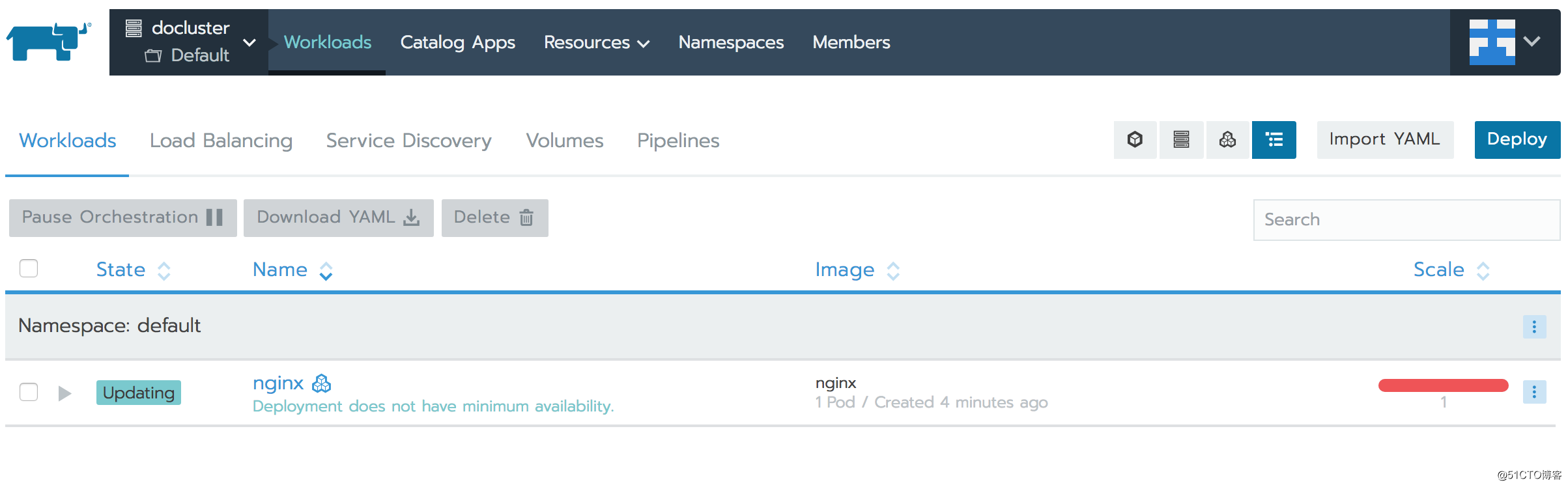
Task: Select the Workloads sub-tab
Action: (67, 141)
